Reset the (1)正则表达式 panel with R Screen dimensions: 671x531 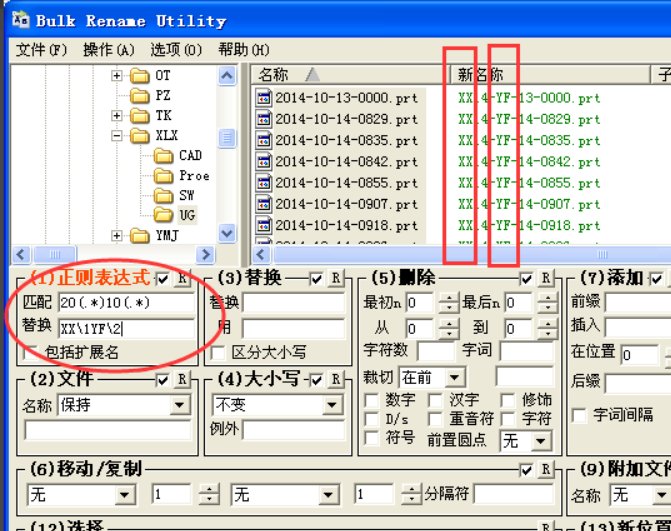(183, 279)
